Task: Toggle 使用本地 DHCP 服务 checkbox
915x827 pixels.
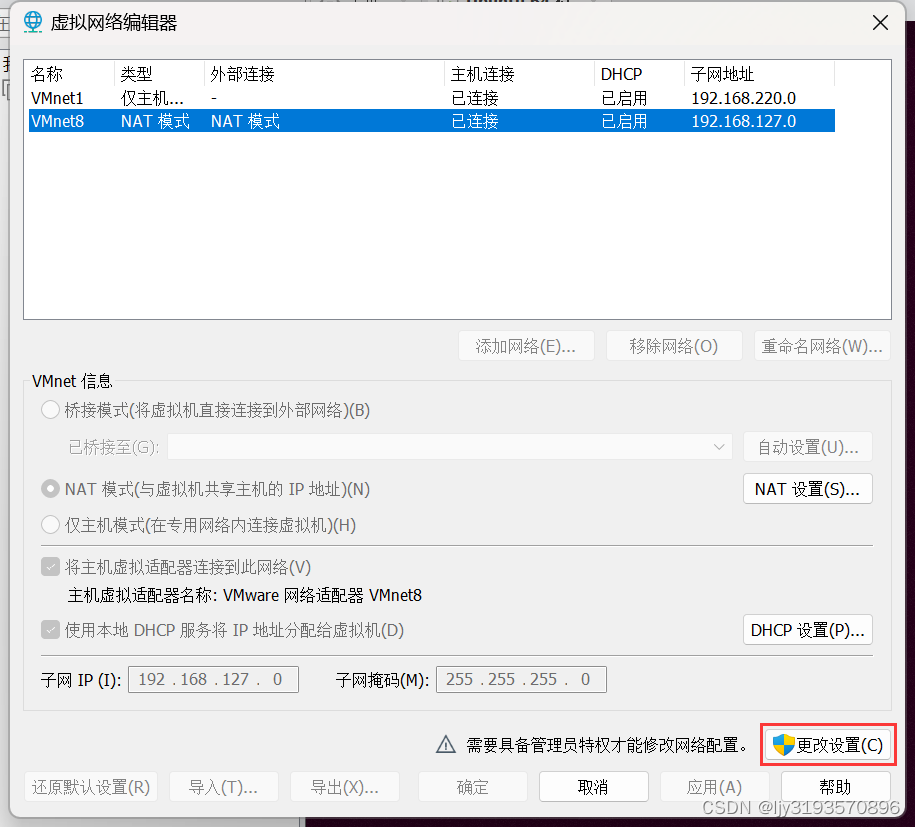Action: tap(50, 630)
